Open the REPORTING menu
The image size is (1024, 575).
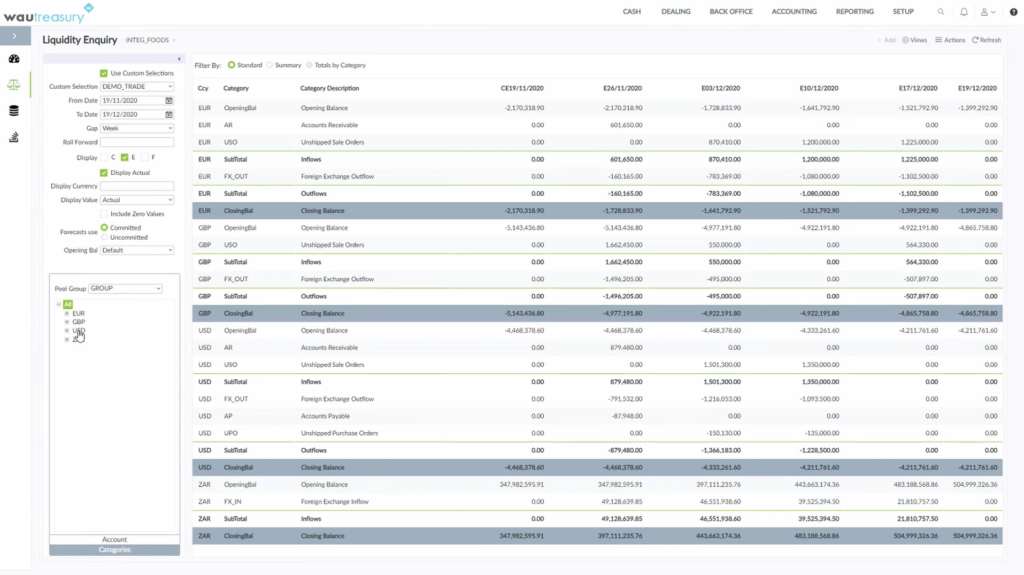point(854,12)
